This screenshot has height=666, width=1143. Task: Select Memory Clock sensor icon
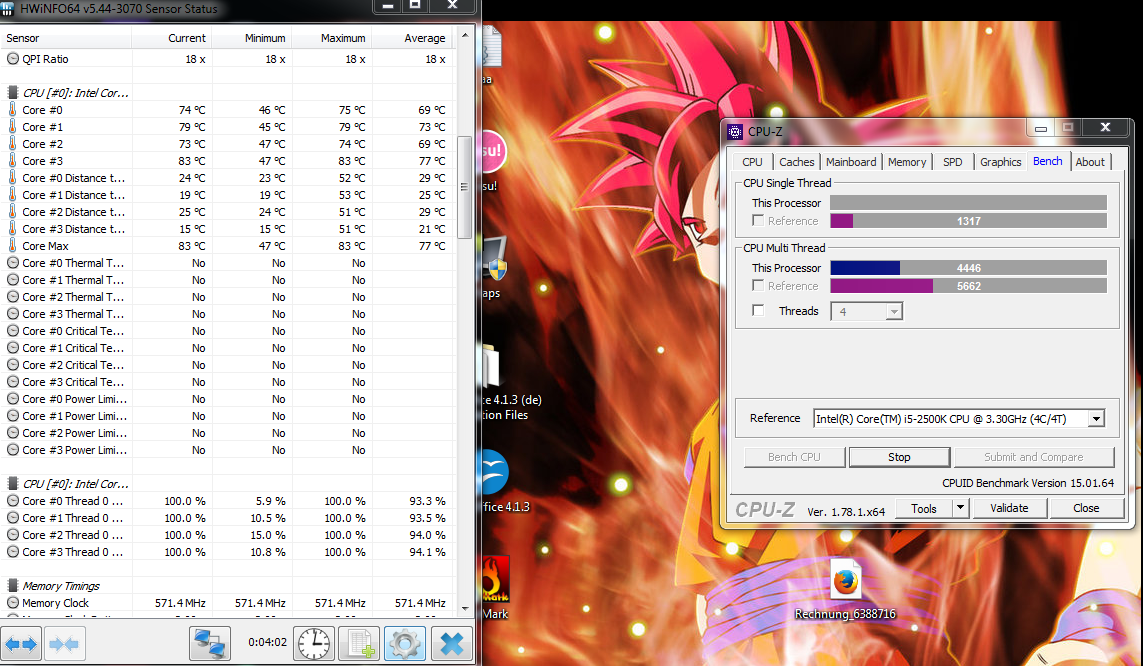12,603
